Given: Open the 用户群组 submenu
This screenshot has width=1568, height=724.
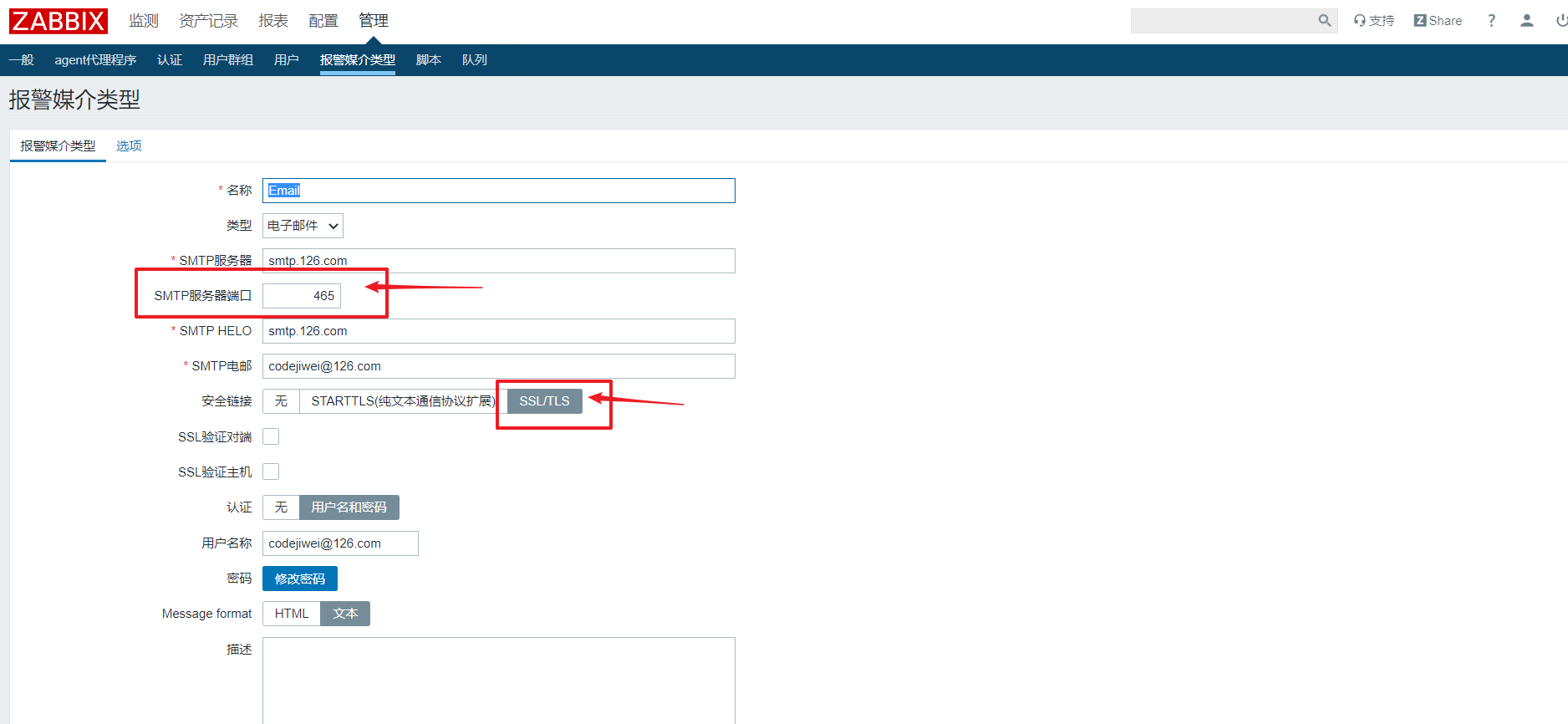Looking at the screenshot, I should 228,60.
